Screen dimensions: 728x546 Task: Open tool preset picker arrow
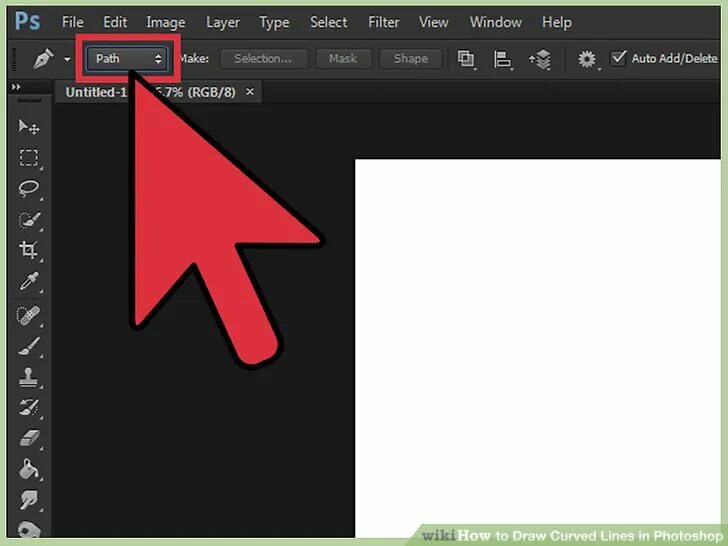[67, 59]
